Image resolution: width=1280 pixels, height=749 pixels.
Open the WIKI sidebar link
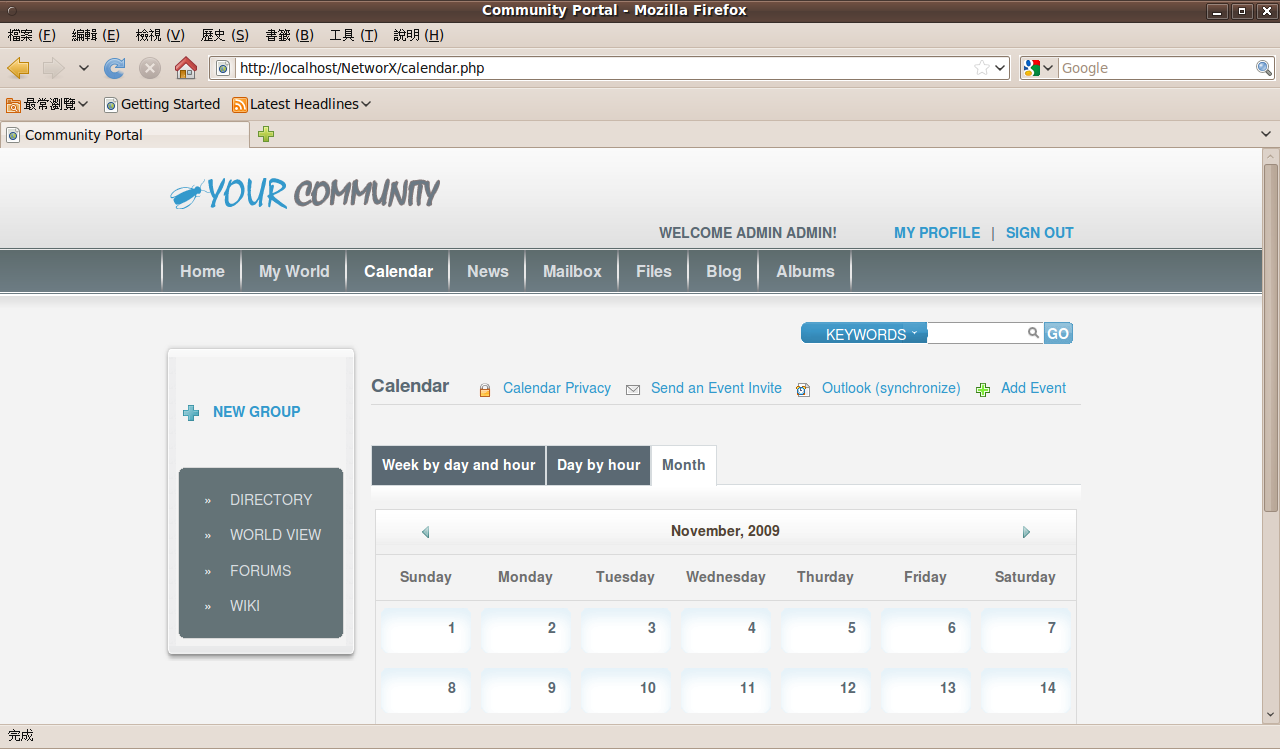pos(245,606)
